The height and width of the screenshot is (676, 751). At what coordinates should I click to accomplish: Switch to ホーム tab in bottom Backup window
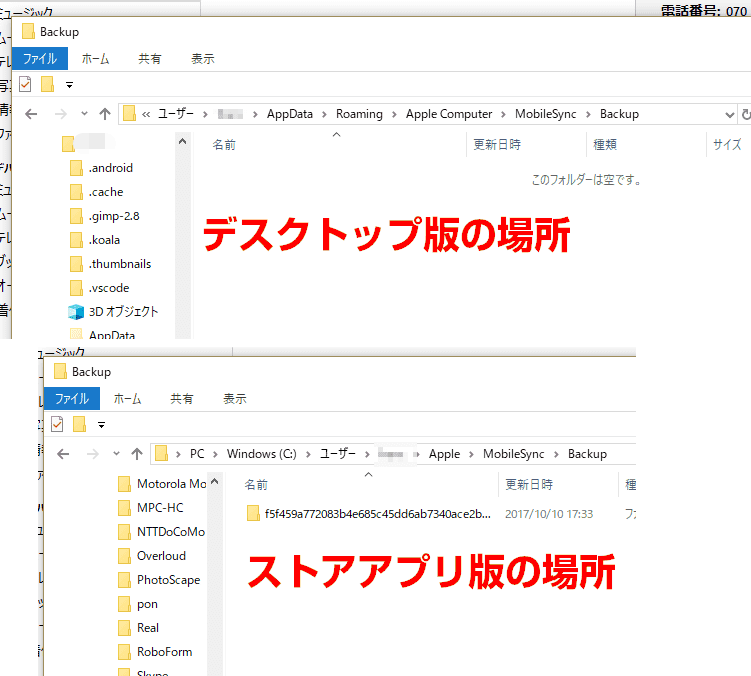(127, 399)
